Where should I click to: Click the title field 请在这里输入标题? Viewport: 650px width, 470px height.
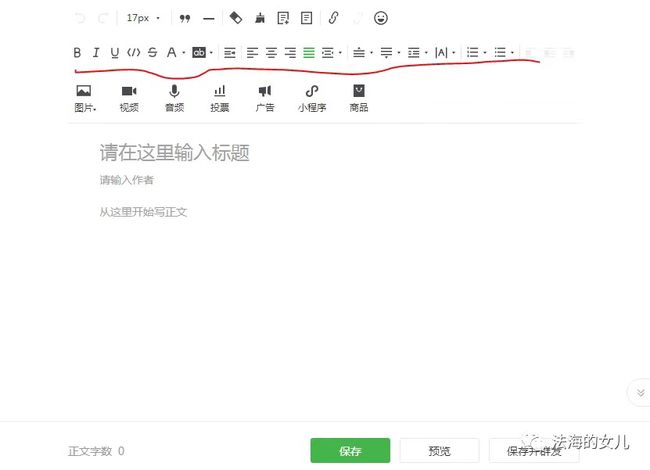click(175, 152)
